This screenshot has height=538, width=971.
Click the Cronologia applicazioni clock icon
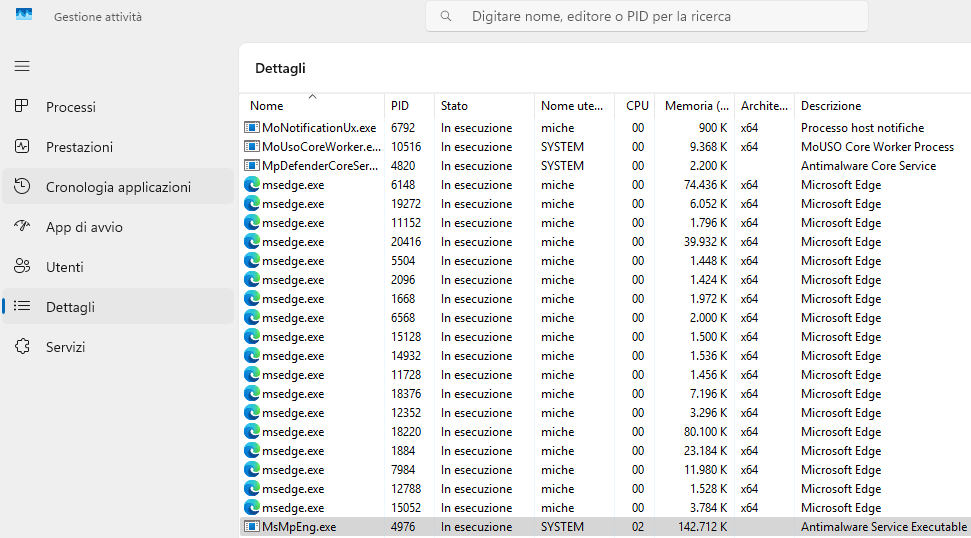coord(22,186)
